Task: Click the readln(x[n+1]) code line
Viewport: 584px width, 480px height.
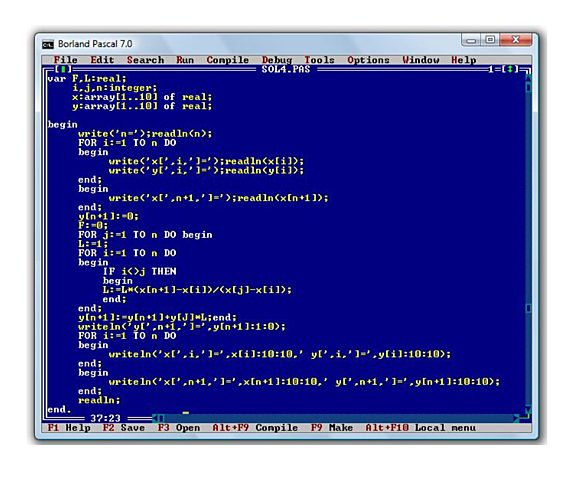Action: tap(218, 198)
